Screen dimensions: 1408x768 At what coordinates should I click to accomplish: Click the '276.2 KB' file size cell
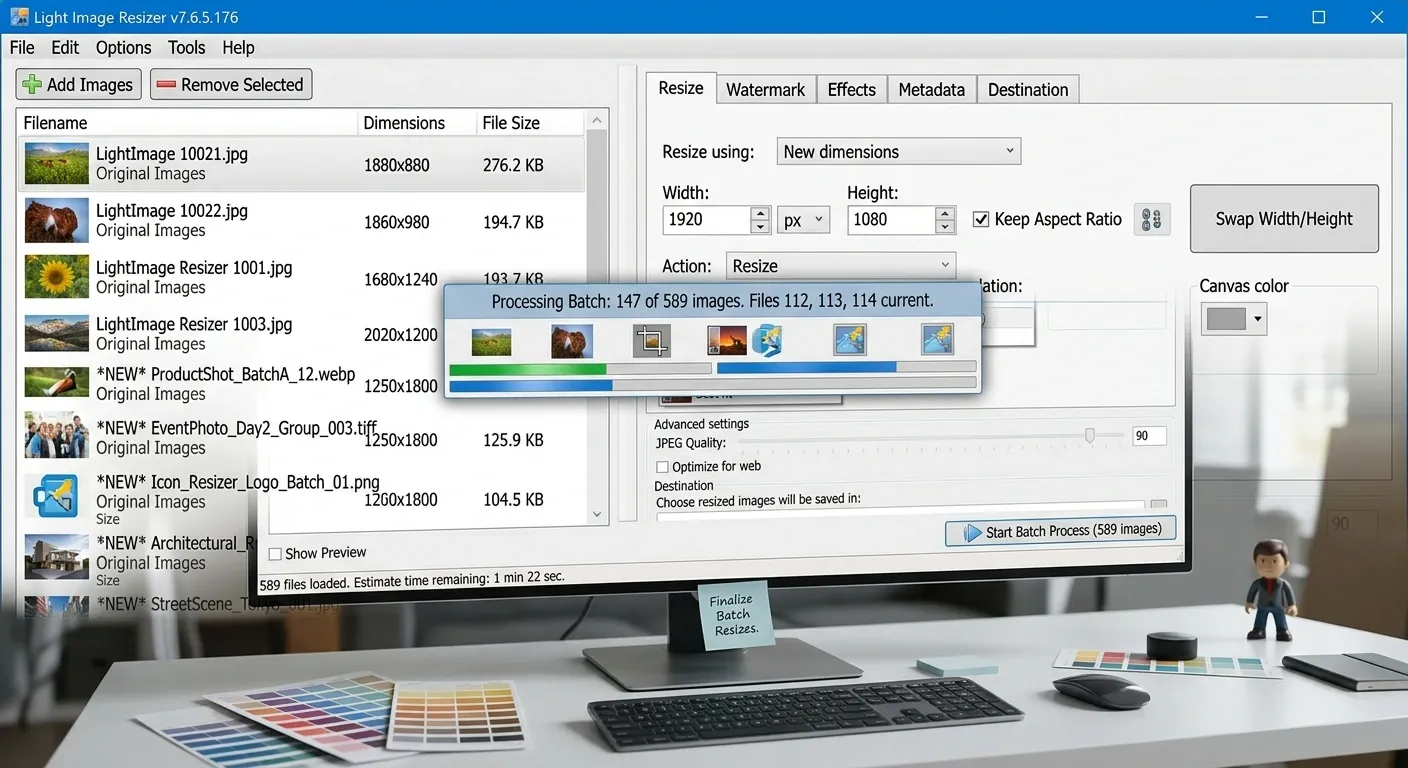pyautogui.click(x=513, y=165)
